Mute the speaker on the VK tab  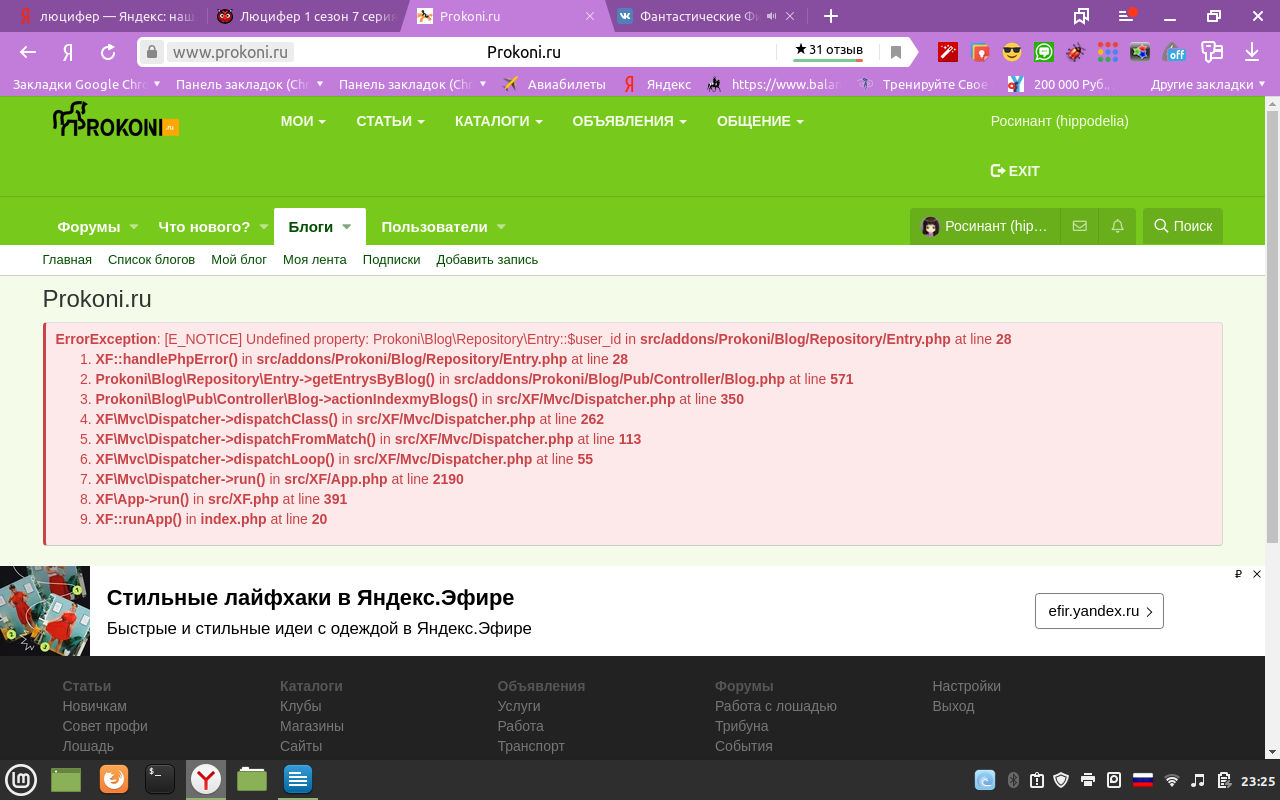coord(770,15)
